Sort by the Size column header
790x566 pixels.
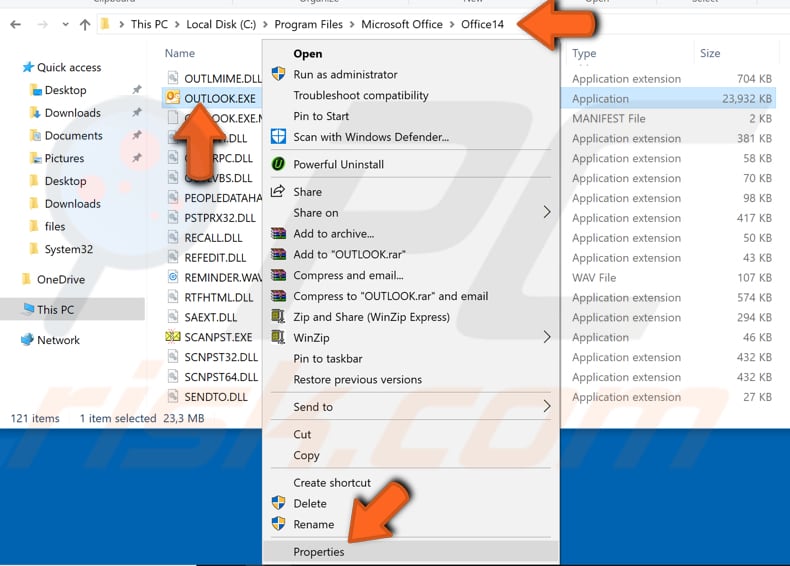pyautogui.click(x=710, y=53)
